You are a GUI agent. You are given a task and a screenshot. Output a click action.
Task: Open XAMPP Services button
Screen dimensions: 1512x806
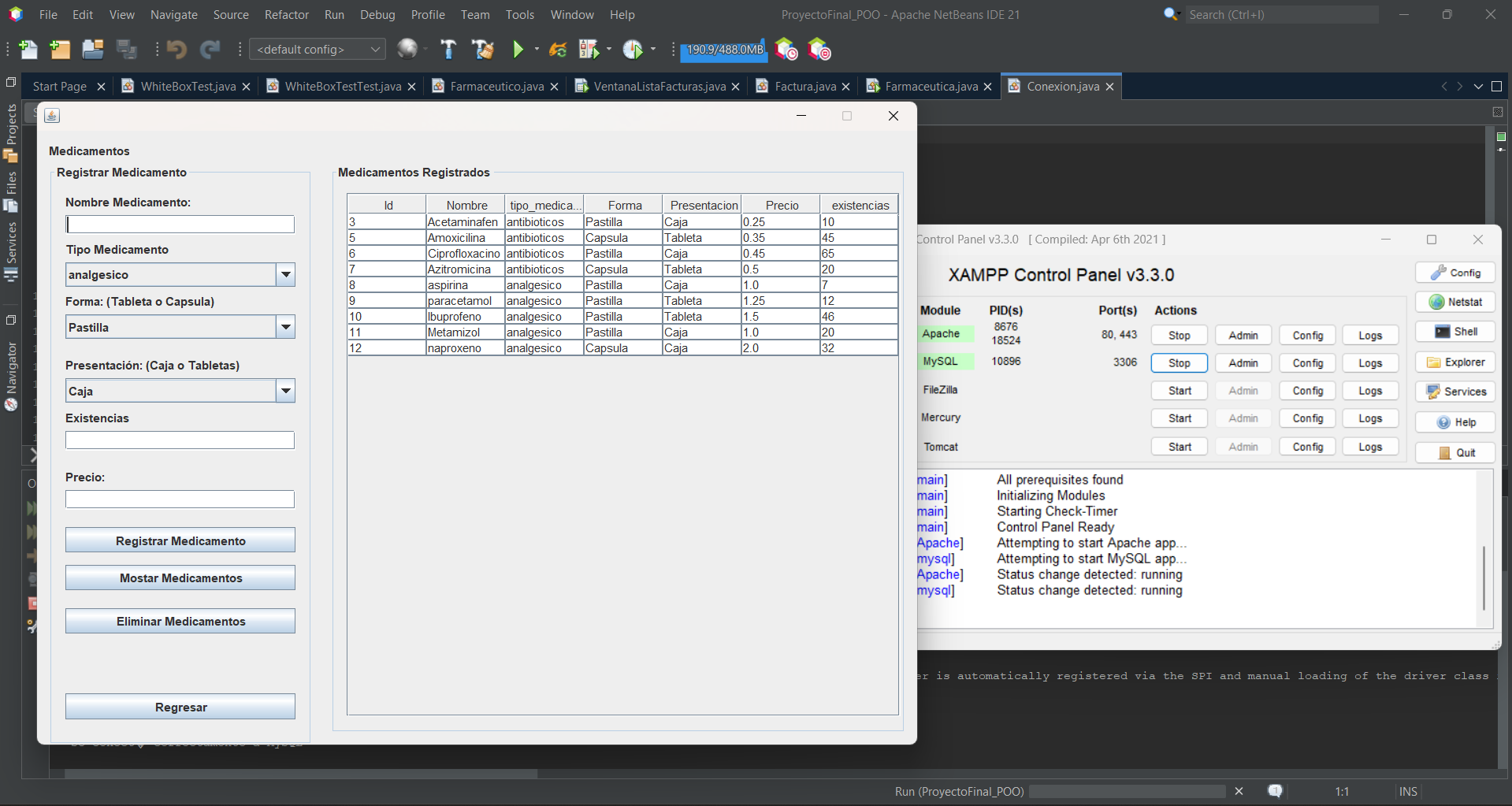(x=1455, y=392)
